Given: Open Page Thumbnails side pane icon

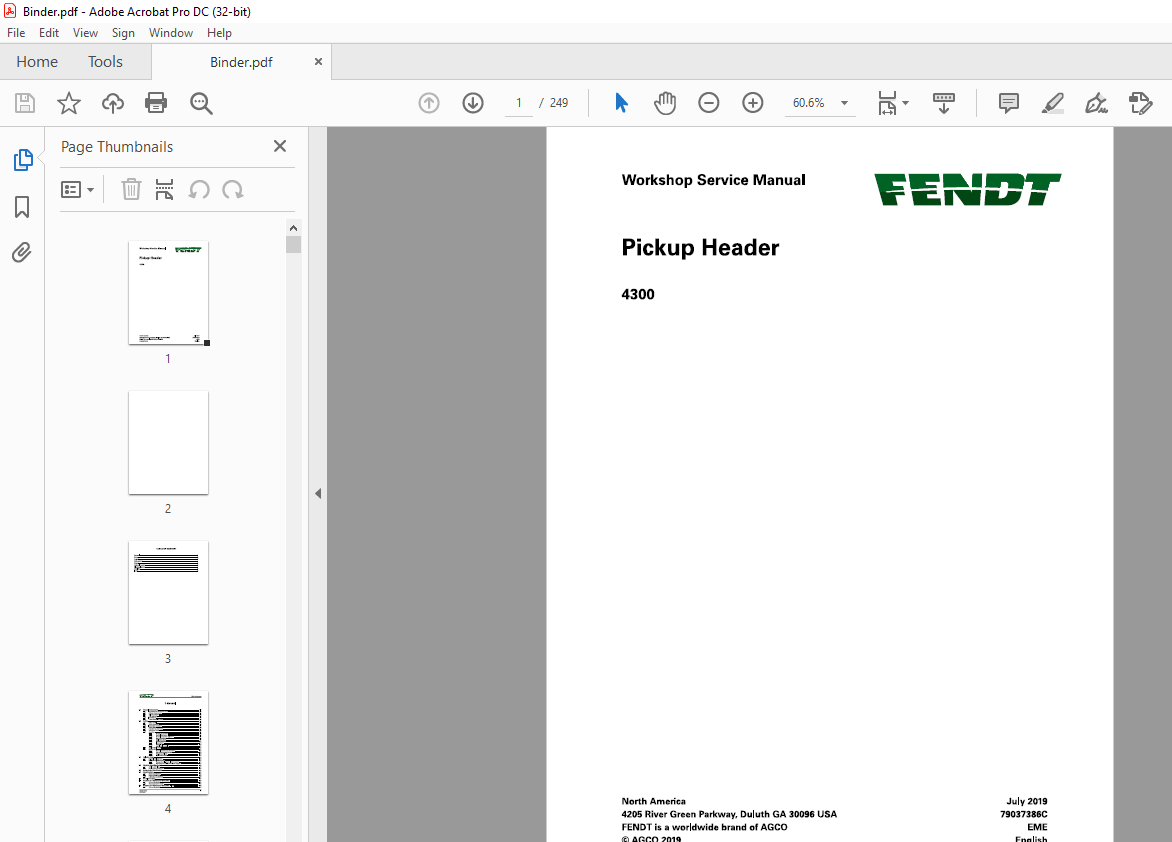Looking at the screenshot, I should click(x=23, y=160).
